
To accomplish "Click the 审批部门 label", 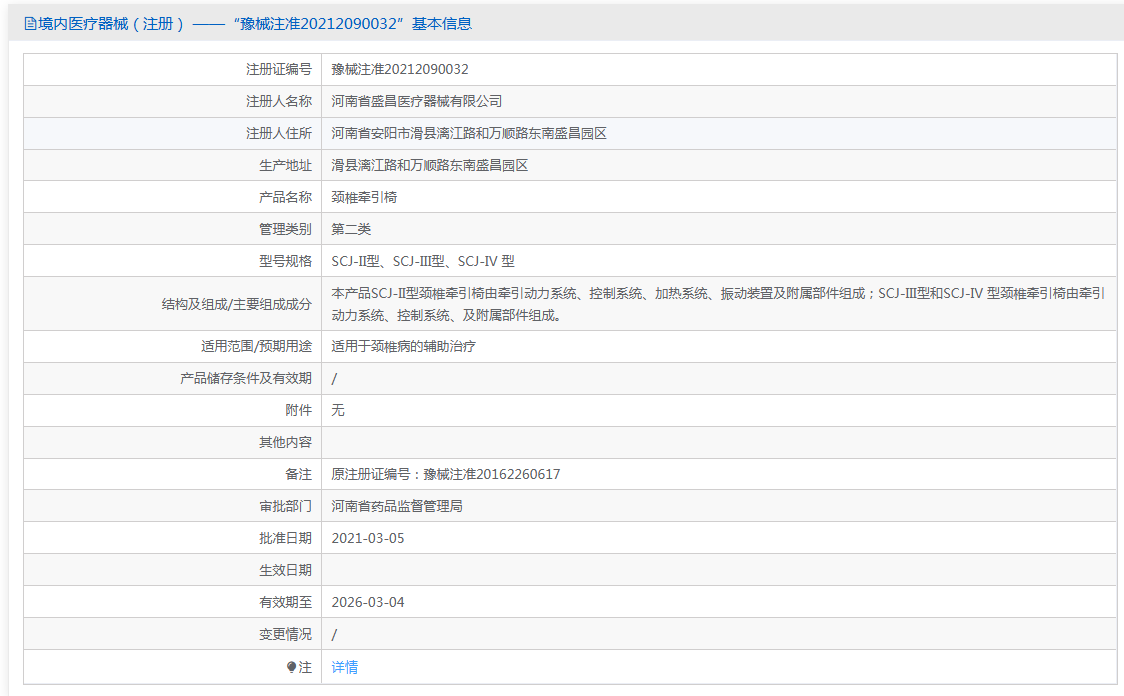I will coord(285,507).
